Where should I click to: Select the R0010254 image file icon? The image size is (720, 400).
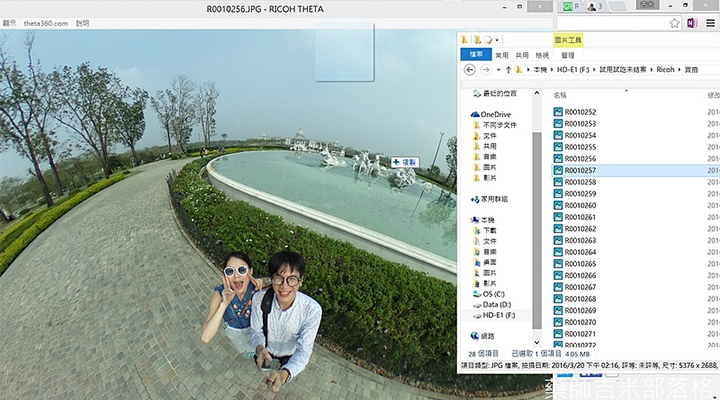[558, 135]
